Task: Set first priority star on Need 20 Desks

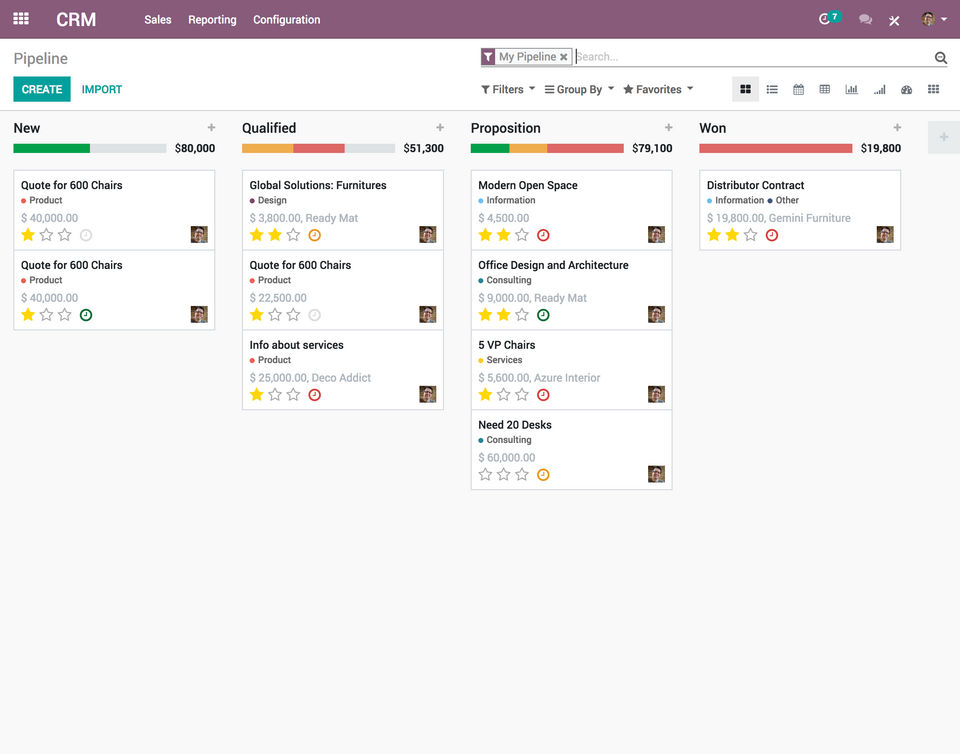Action: pyautogui.click(x=486, y=474)
